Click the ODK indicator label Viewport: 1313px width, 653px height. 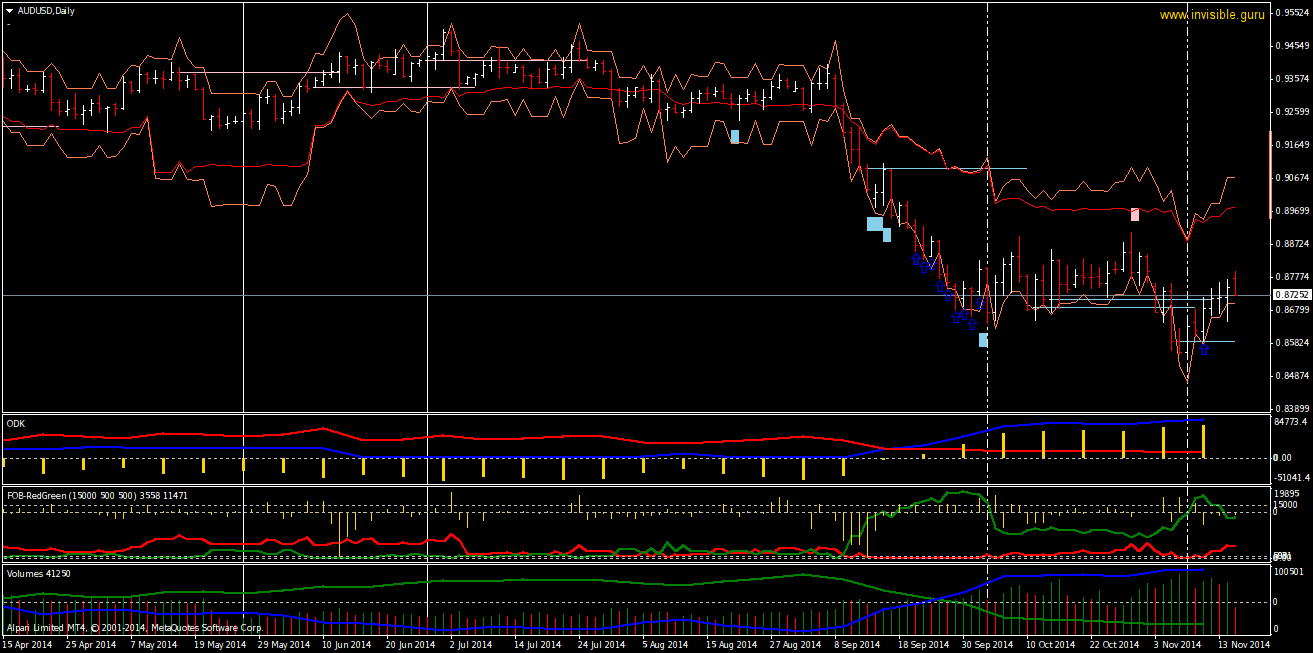(x=16, y=424)
